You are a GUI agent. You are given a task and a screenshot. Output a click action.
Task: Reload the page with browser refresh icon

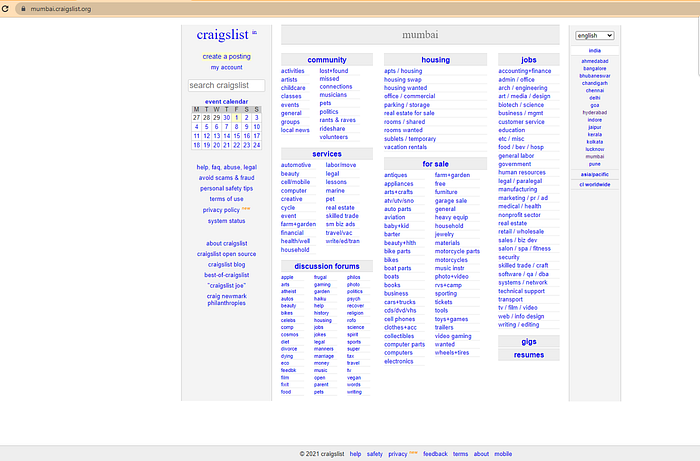click(4, 8)
